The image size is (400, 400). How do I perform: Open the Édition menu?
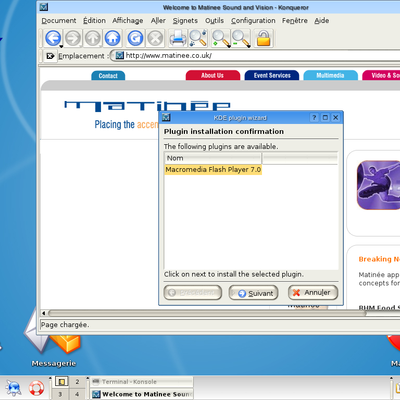pyautogui.click(x=94, y=21)
